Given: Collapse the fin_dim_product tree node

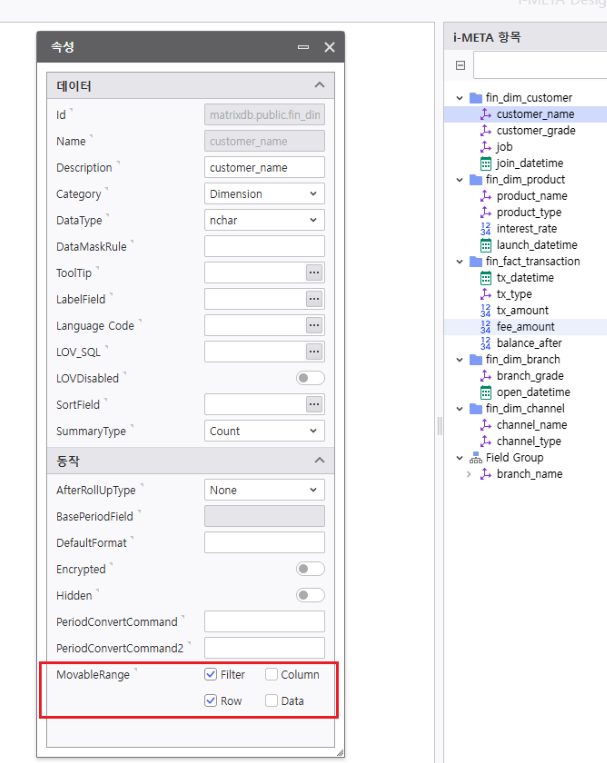Looking at the screenshot, I should click(x=460, y=180).
